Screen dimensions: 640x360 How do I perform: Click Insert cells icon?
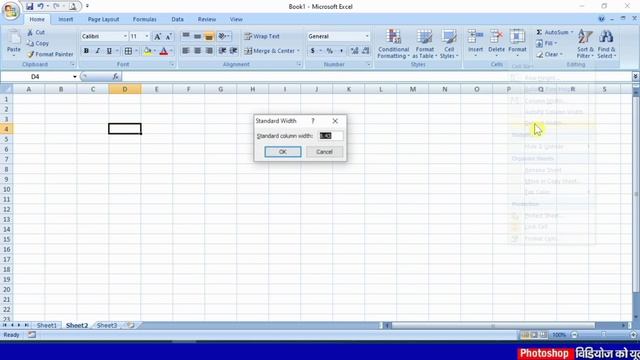[476, 37]
